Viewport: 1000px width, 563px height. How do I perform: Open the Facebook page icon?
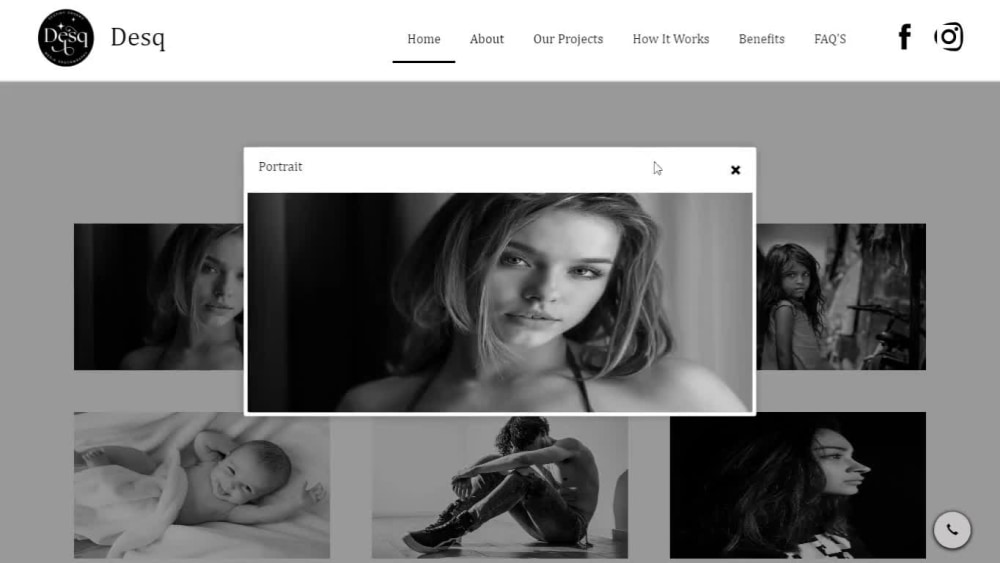[x=904, y=37]
